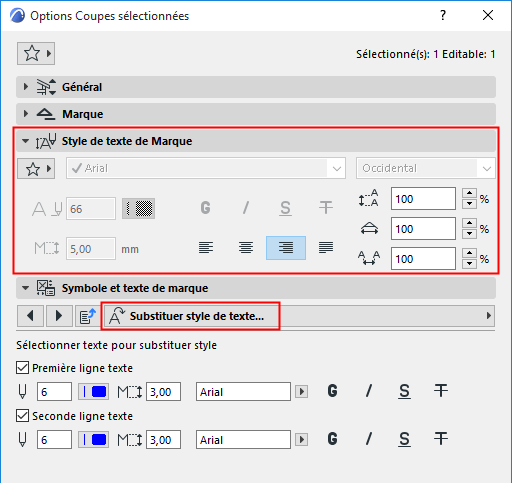Viewport: 512px width, 483px height.
Task: Increase character spacing with up stepper
Action: pos(470,253)
